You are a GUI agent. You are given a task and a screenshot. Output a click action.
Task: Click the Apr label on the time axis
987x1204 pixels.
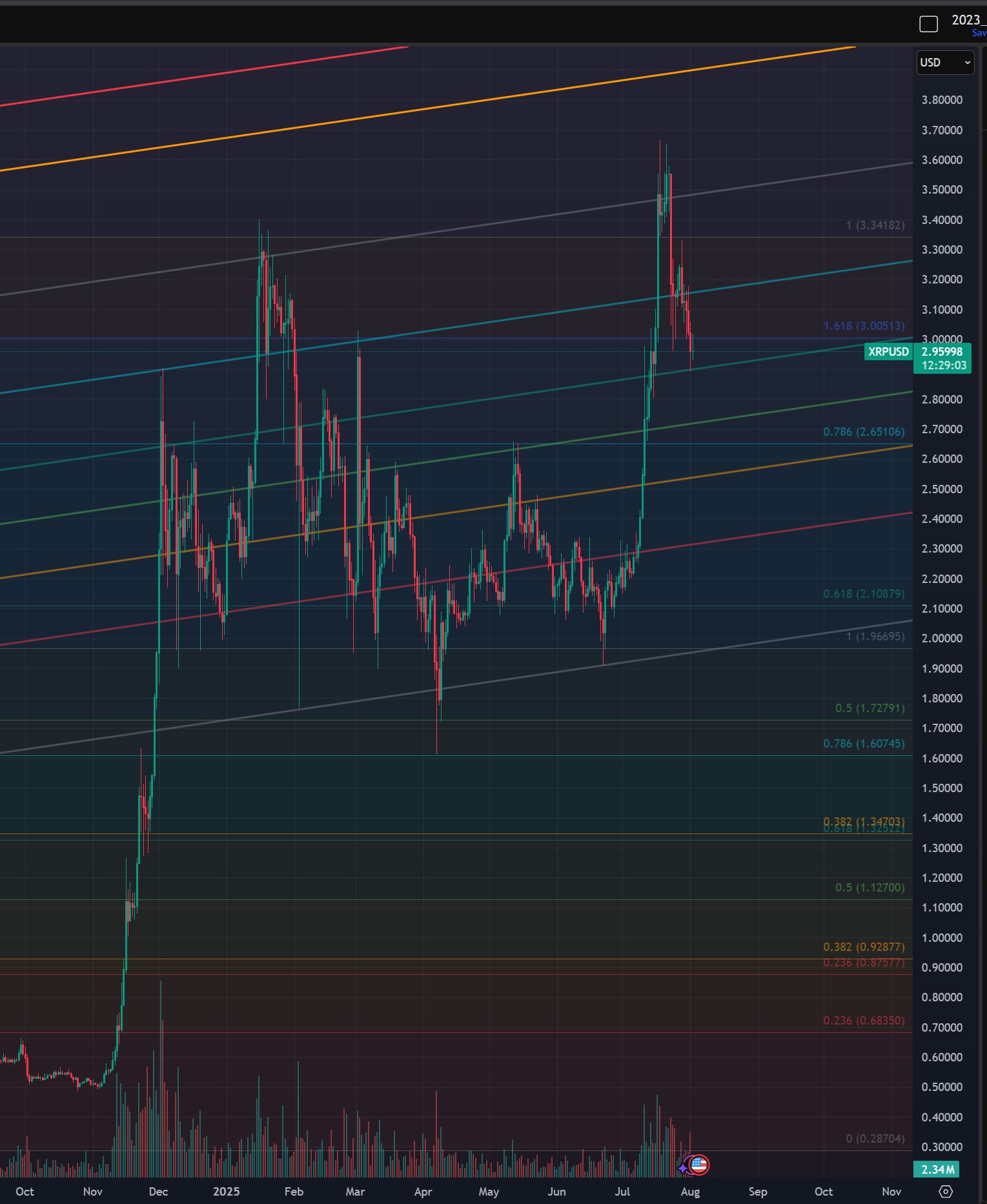(423, 1192)
